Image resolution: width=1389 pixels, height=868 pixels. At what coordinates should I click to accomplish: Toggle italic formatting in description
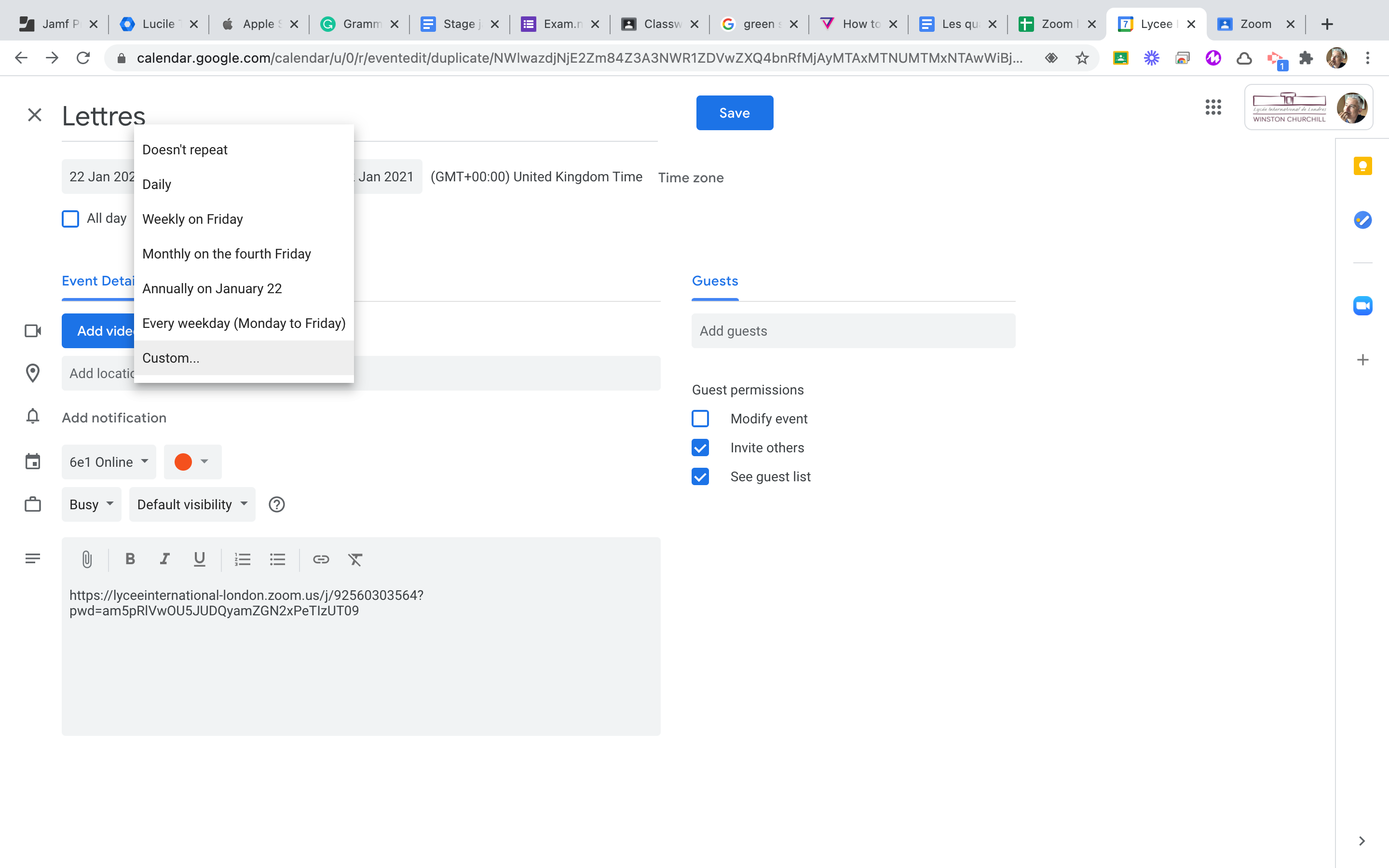pyautogui.click(x=165, y=559)
